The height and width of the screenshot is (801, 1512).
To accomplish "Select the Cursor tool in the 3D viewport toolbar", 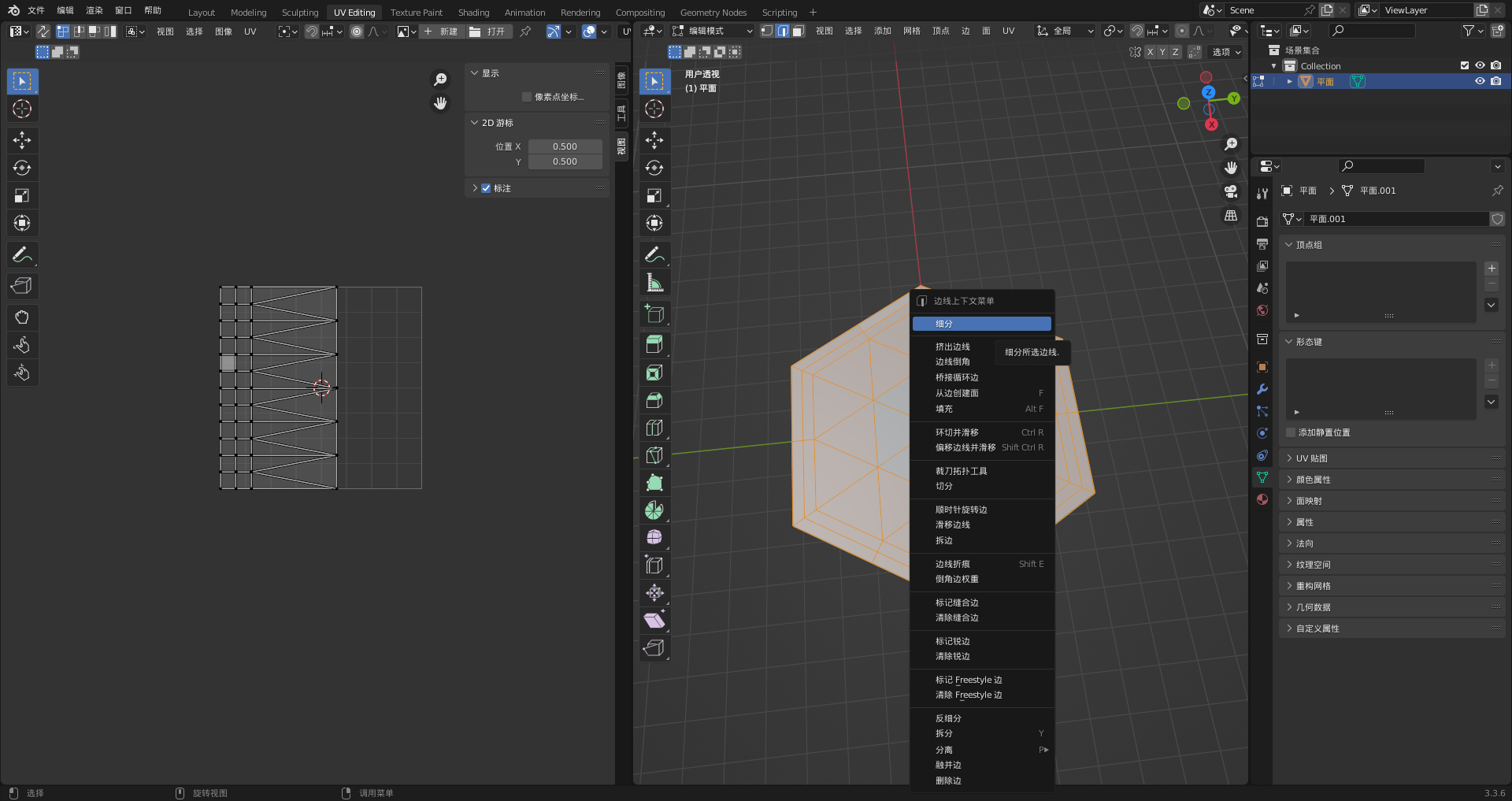I will (x=654, y=109).
